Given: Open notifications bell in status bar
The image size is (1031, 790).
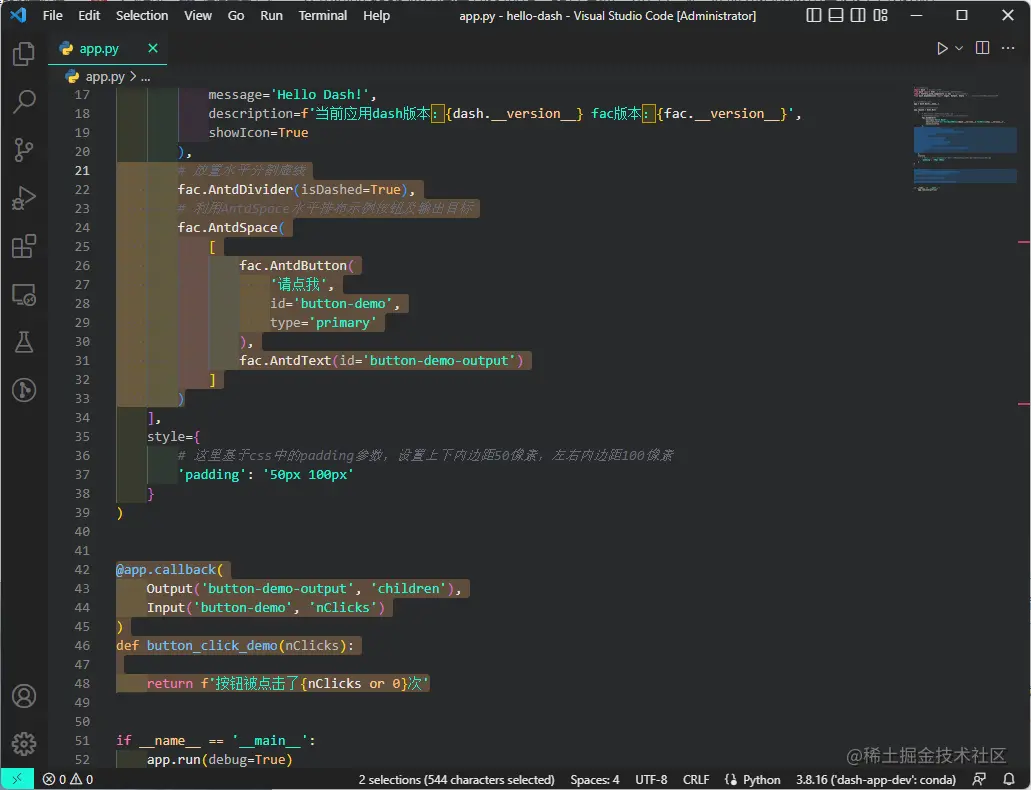Looking at the screenshot, I should (x=1009, y=779).
